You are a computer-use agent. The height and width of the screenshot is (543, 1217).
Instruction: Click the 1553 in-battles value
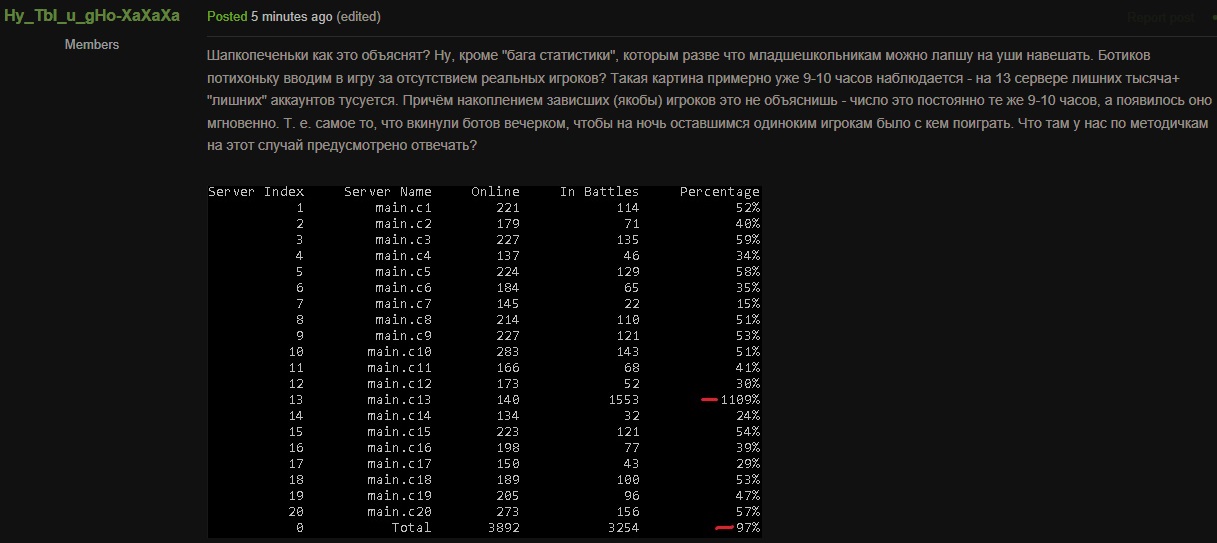(622, 400)
